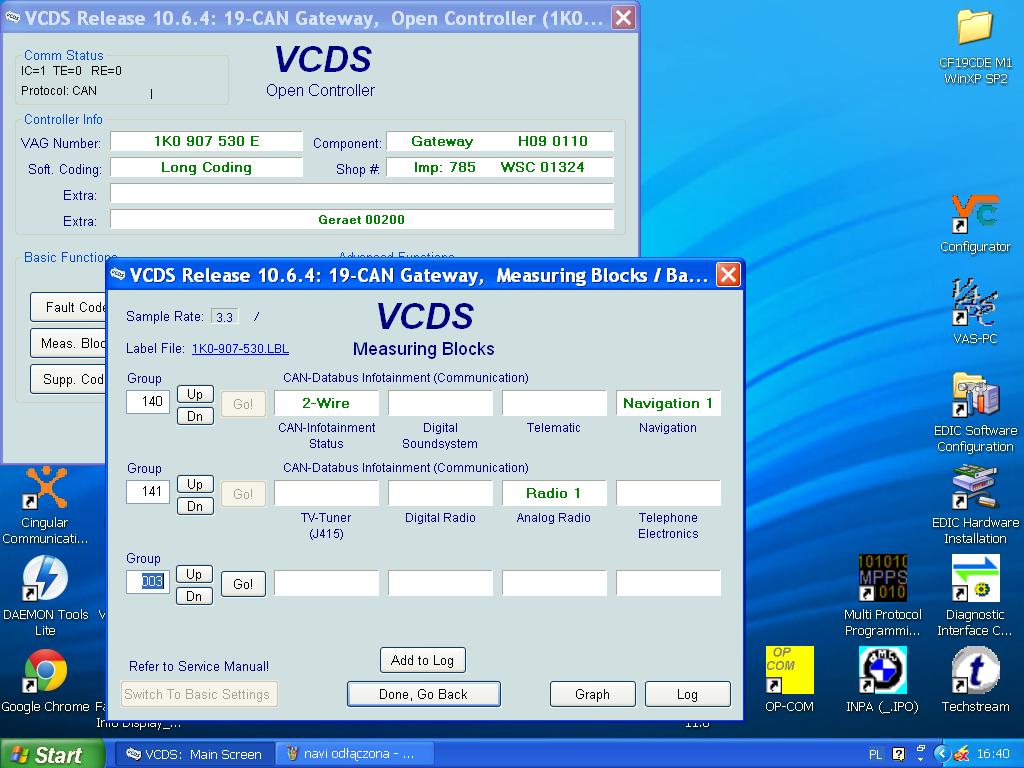Launch DAEMON Tools Lite

(x=44, y=596)
